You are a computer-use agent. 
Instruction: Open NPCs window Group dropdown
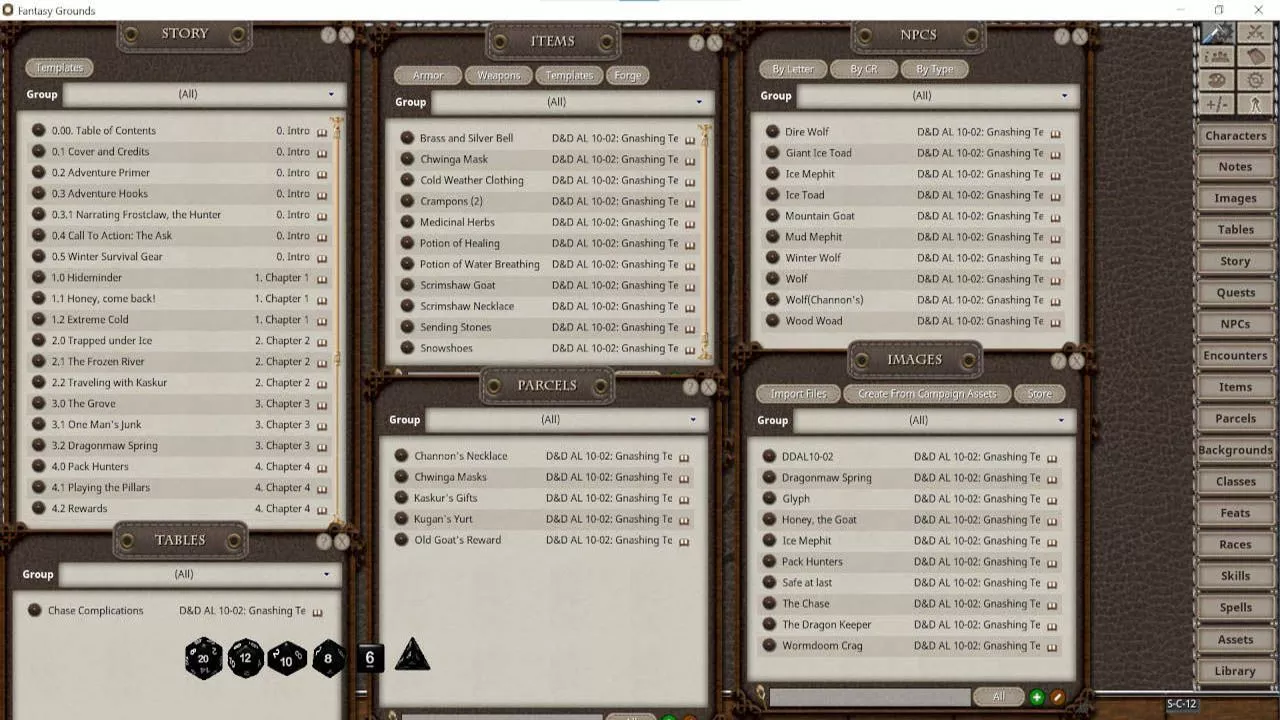[936, 96]
